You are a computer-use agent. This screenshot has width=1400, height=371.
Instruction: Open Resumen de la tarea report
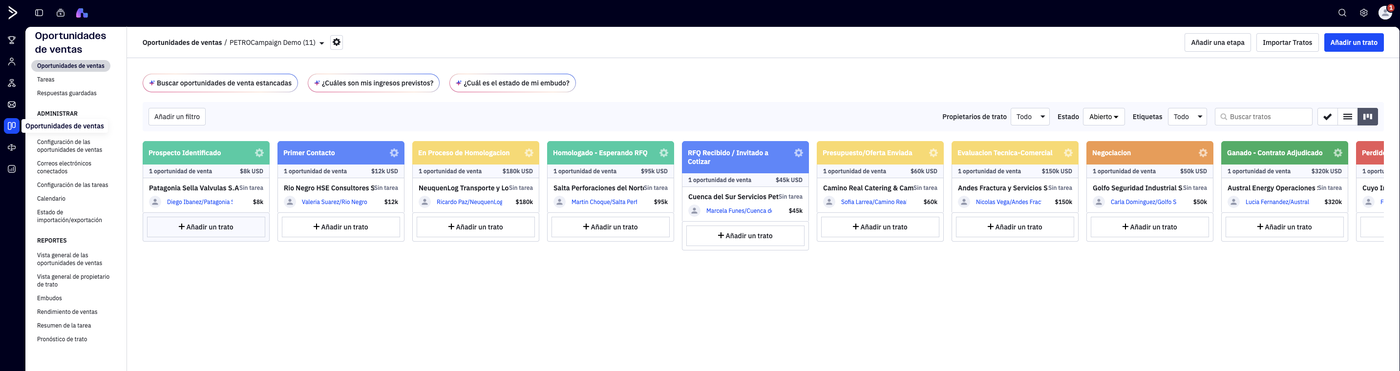click(64, 326)
